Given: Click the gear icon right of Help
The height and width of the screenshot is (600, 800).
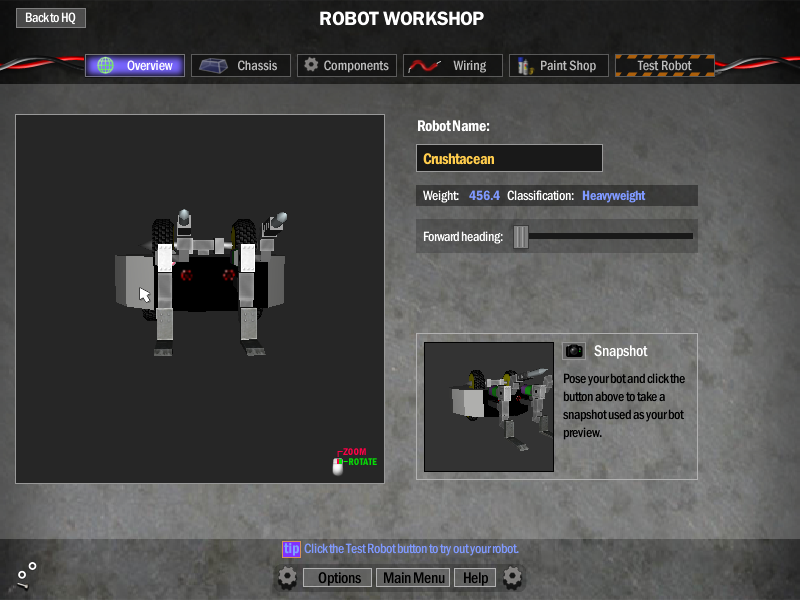Looking at the screenshot, I should (x=512, y=577).
